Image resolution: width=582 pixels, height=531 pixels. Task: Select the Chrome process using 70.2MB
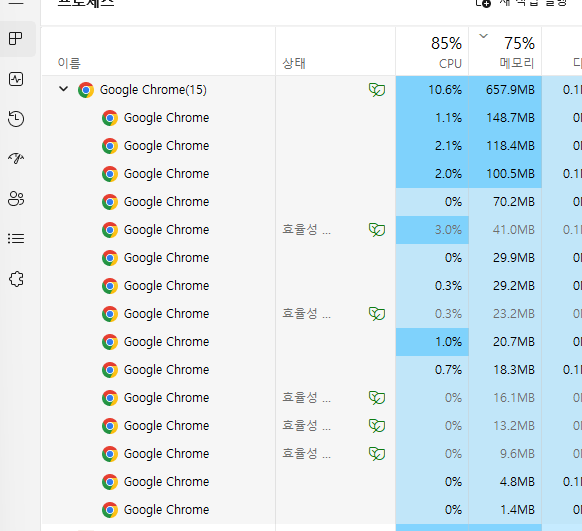(312, 202)
